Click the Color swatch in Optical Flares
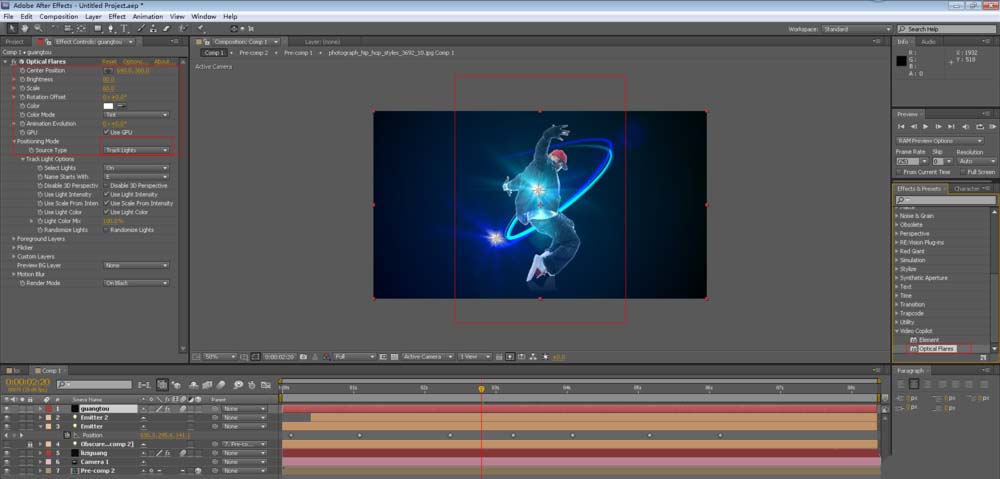The width and height of the screenshot is (1000, 479). pos(109,106)
